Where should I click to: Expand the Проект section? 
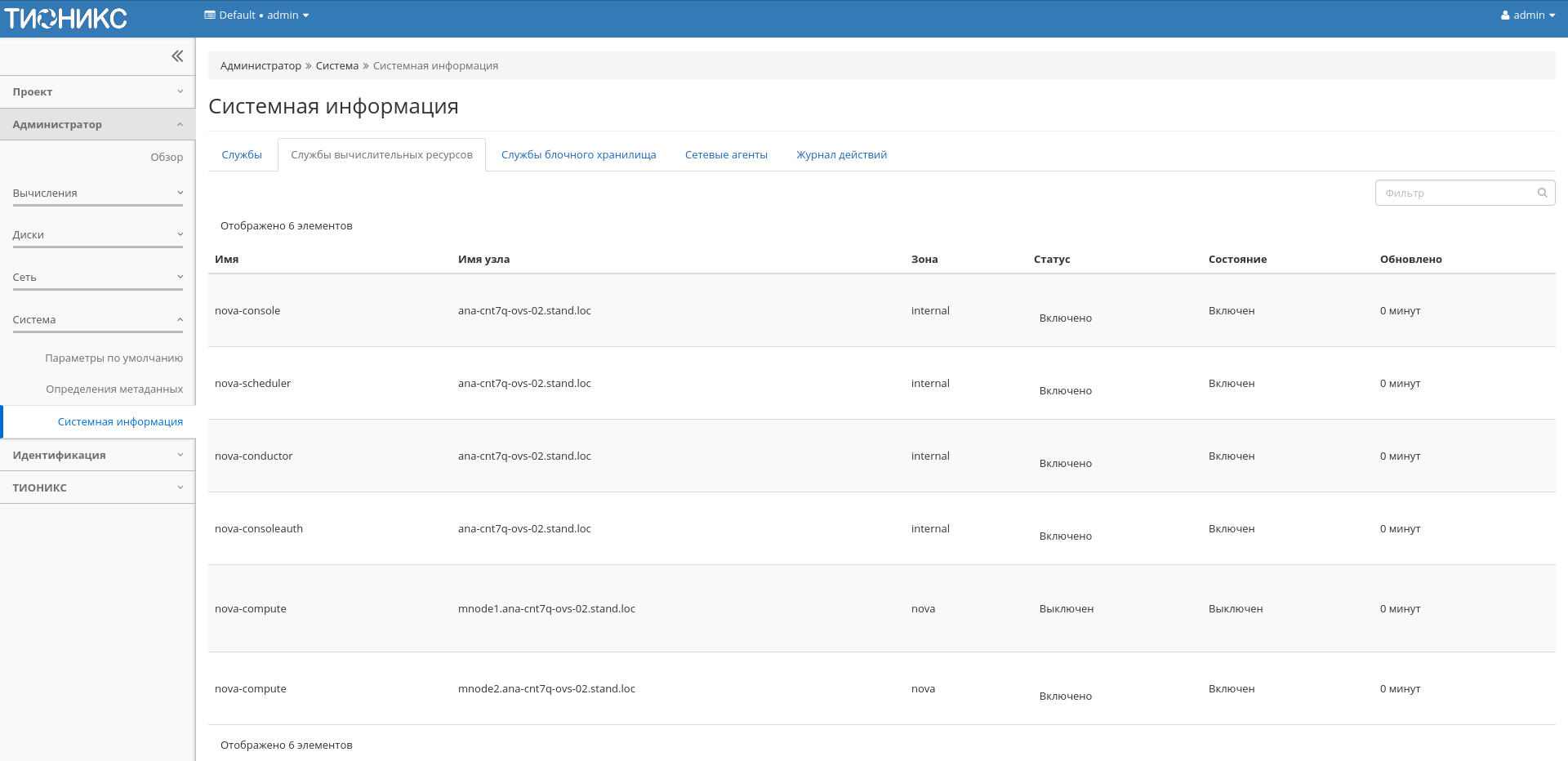97,92
